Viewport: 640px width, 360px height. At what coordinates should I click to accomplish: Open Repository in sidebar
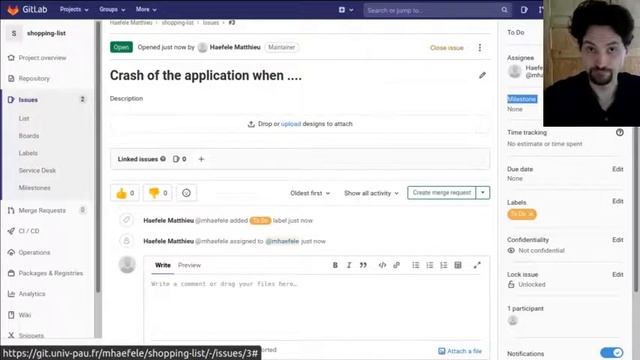click(x=34, y=78)
